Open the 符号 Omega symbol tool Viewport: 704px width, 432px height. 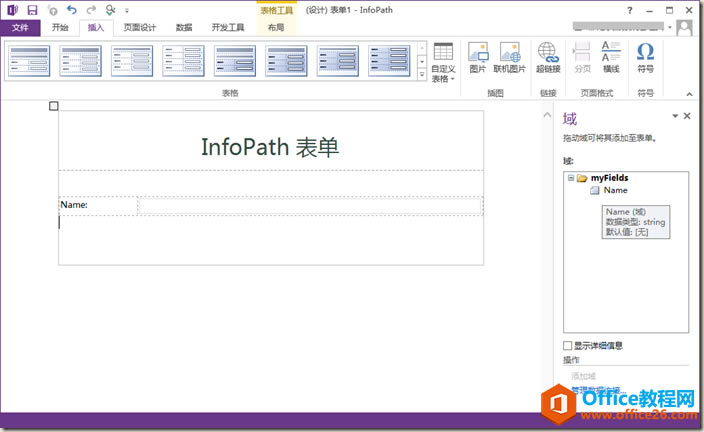pyautogui.click(x=645, y=58)
